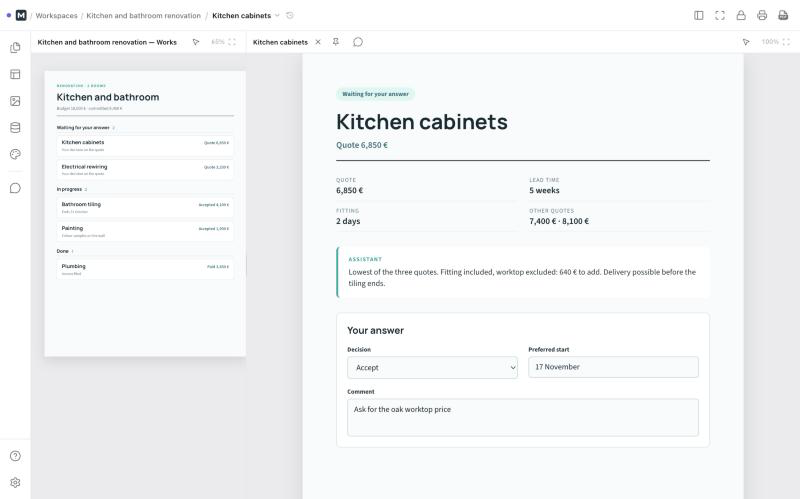Enter fullscreen from top-right toolbar
Image resolution: width=800 pixels, height=499 pixels.
tap(720, 15)
